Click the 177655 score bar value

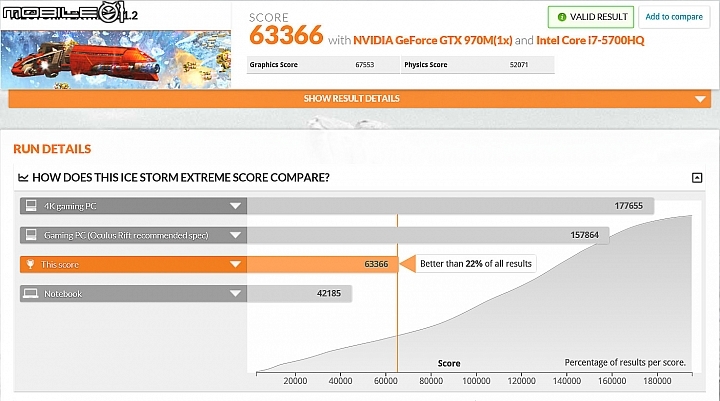click(x=628, y=206)
